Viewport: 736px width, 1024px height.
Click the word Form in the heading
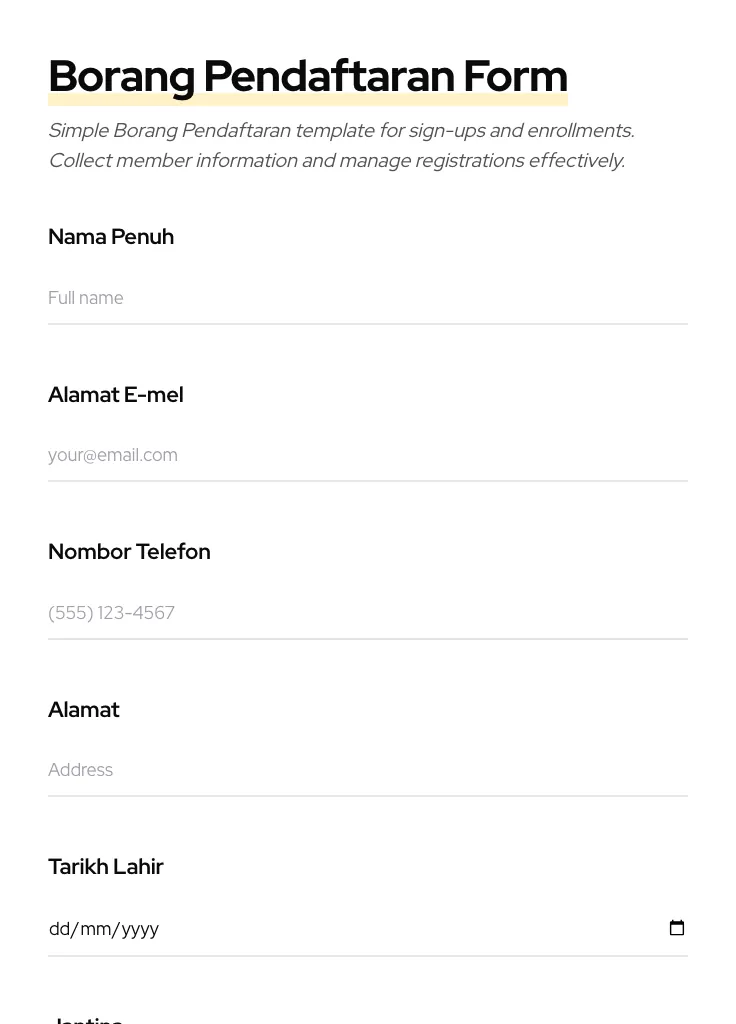click(515, 77)
